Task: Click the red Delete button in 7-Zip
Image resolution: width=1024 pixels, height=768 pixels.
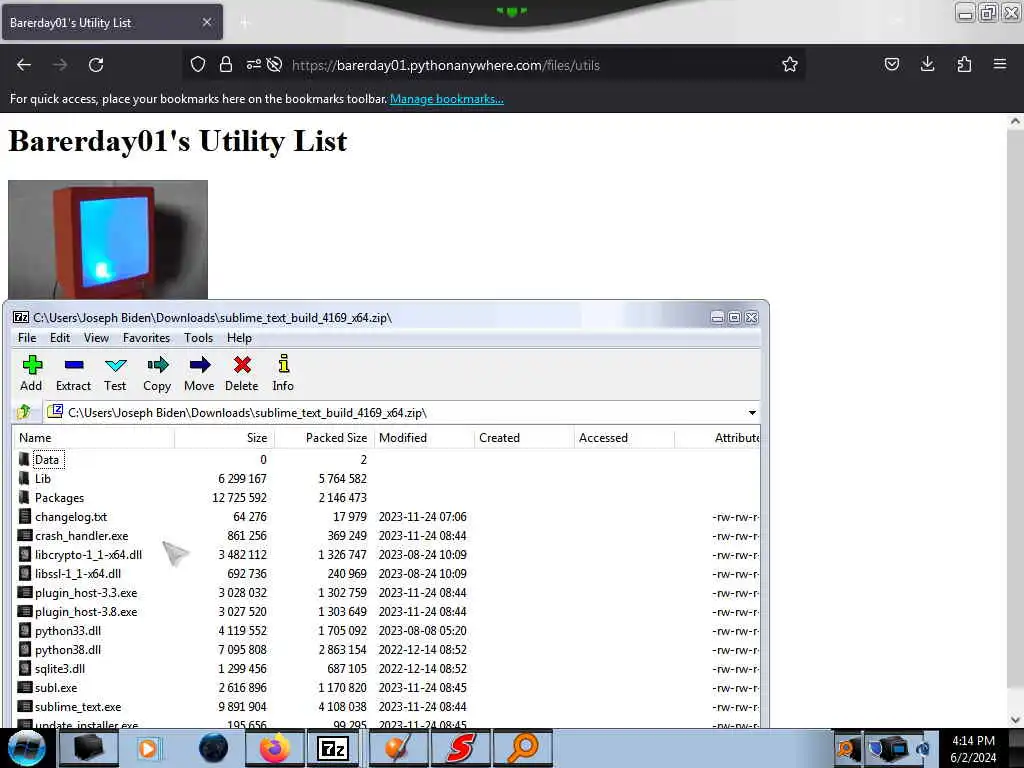Action: tap(242, 374)
